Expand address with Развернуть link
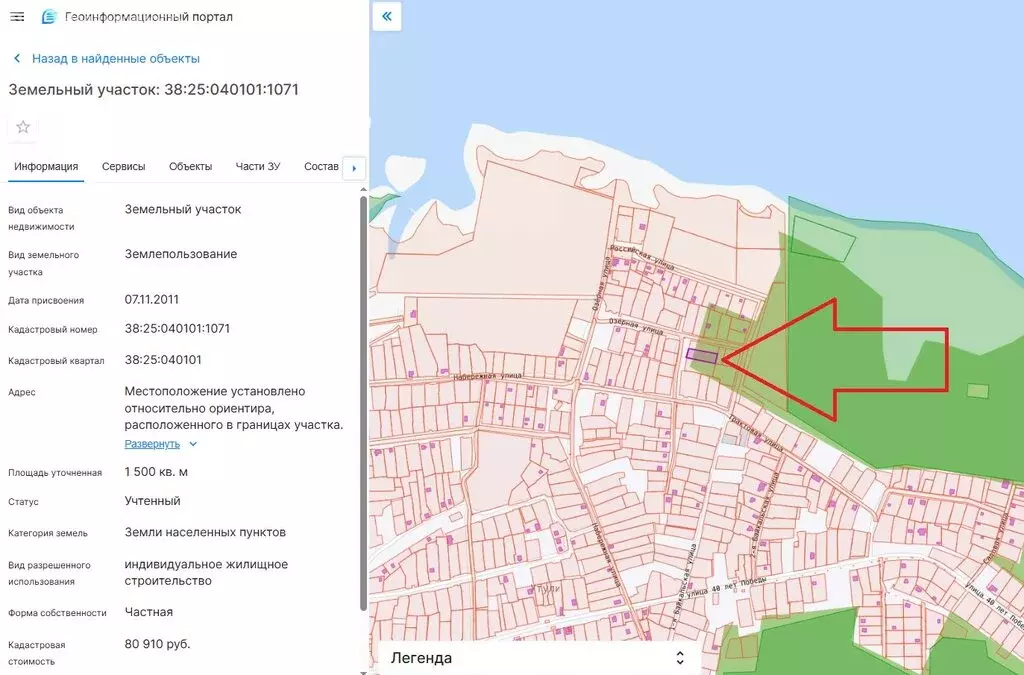 tap(152, 444)
